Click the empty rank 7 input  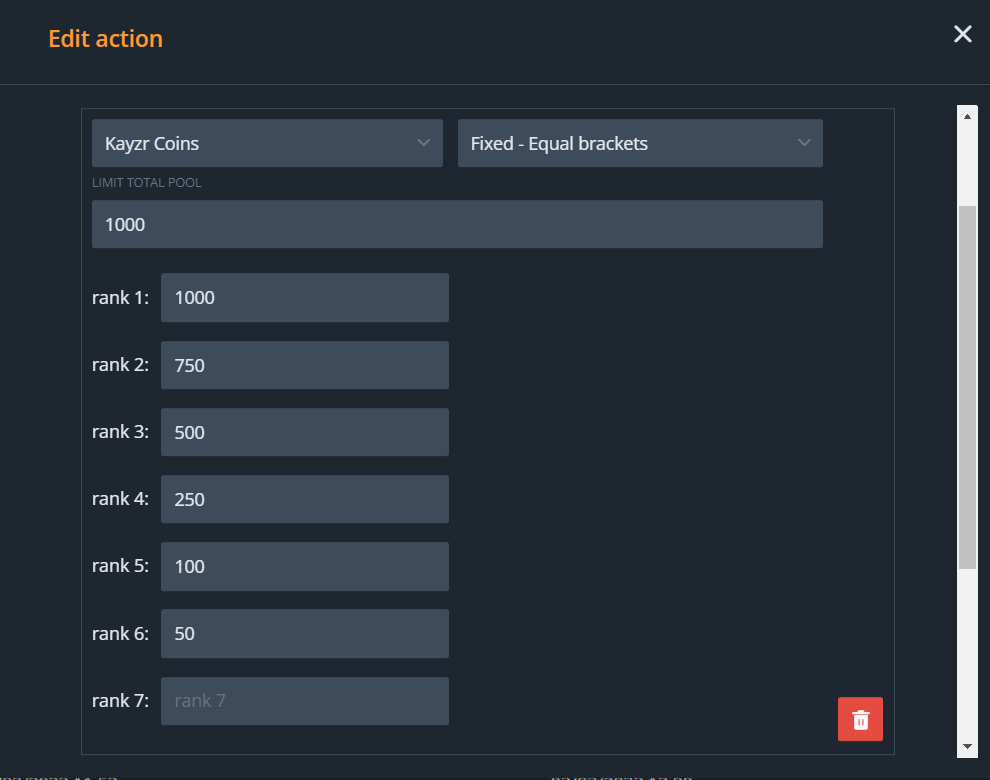coord(304,701)
